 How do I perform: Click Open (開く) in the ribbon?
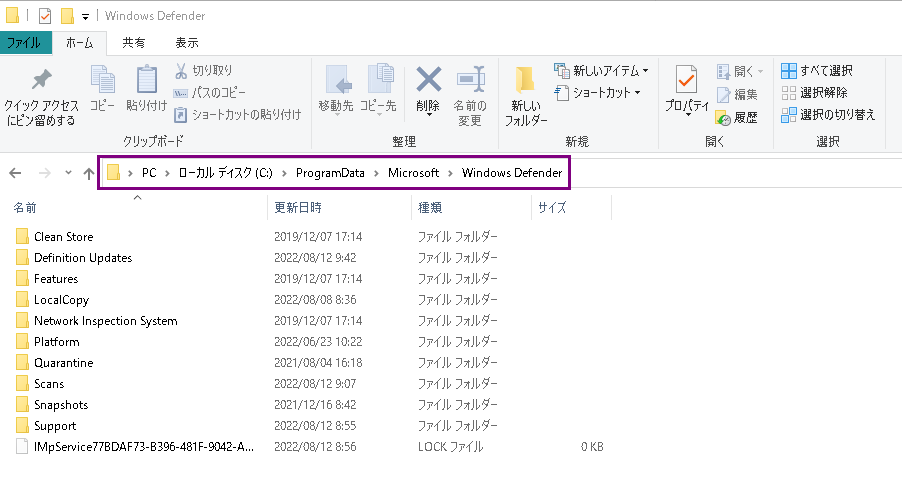click(x=740, y=71)
